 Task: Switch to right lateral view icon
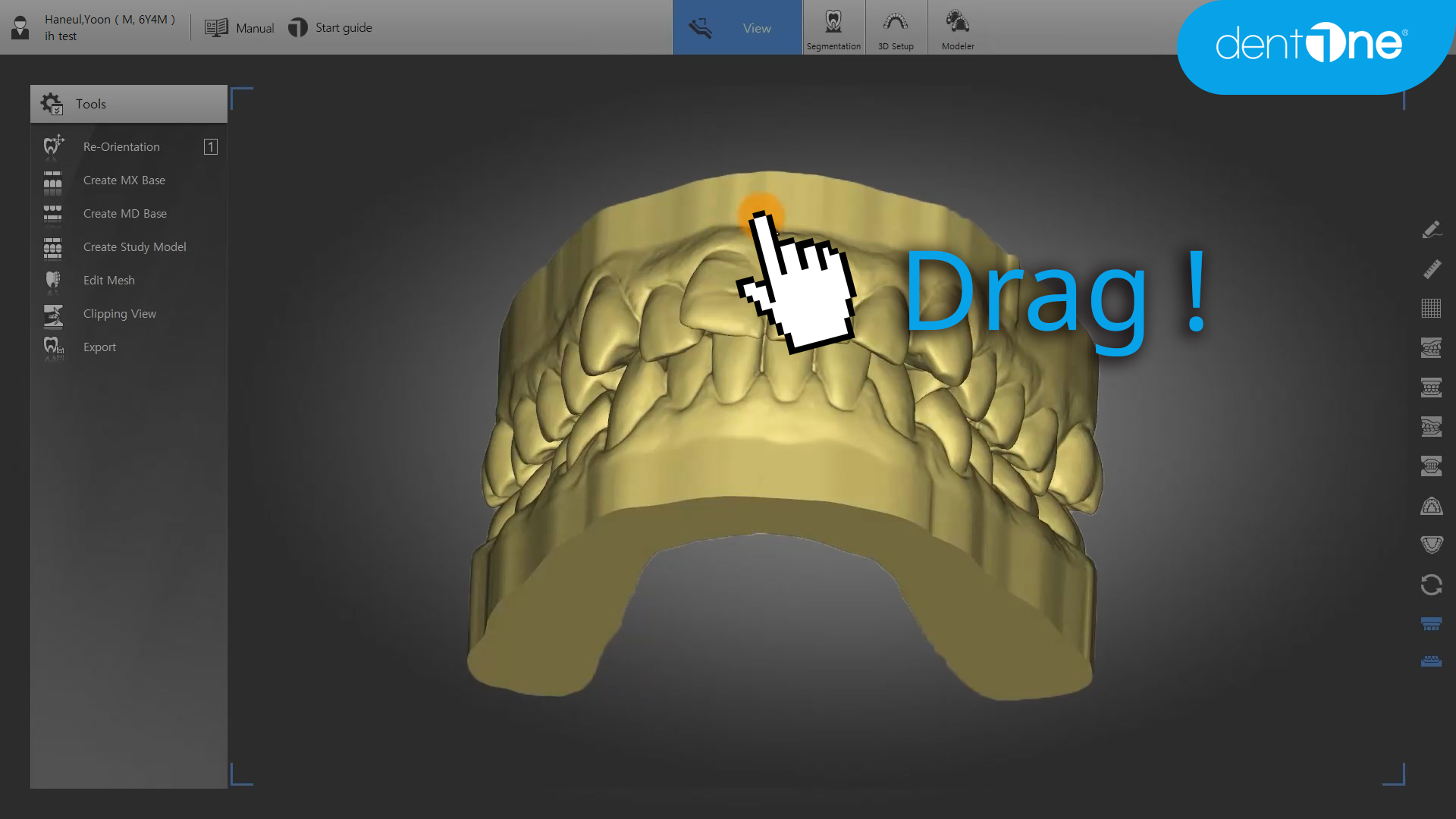(1431, 348)
